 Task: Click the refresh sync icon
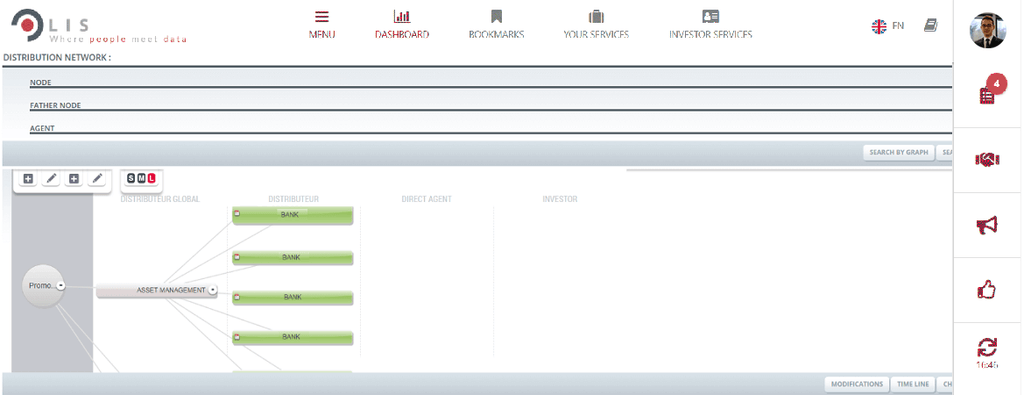point(987,347)
